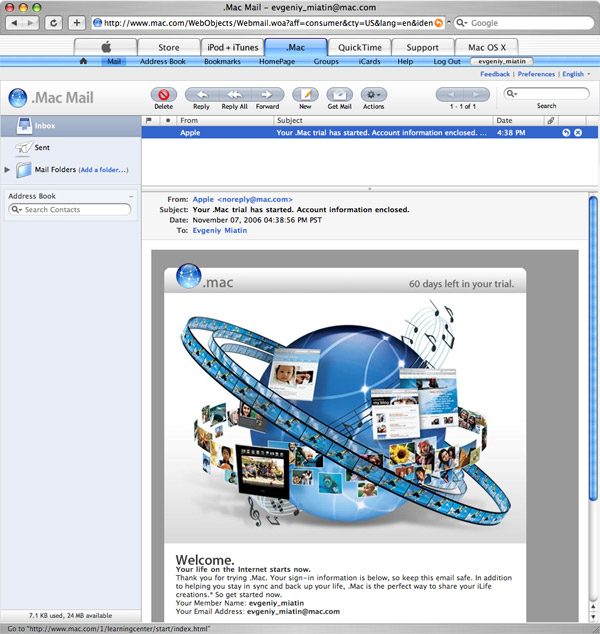
Task: Click Add a folder link
Action: pos(103,170)
